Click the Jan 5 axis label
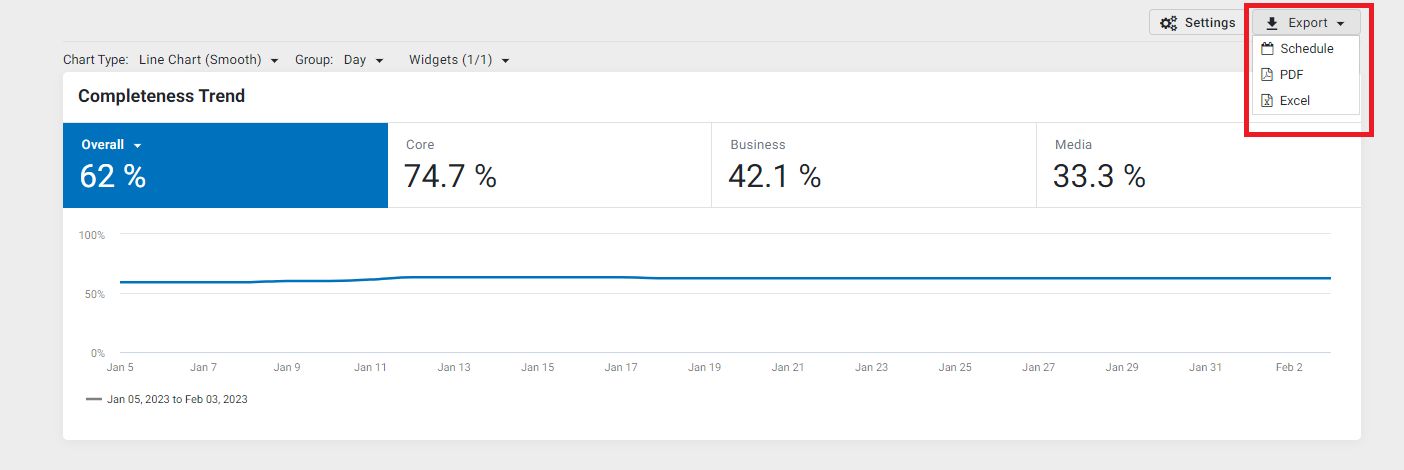The height and width of the screenshot is (470, 1404). tap(120, 367)
